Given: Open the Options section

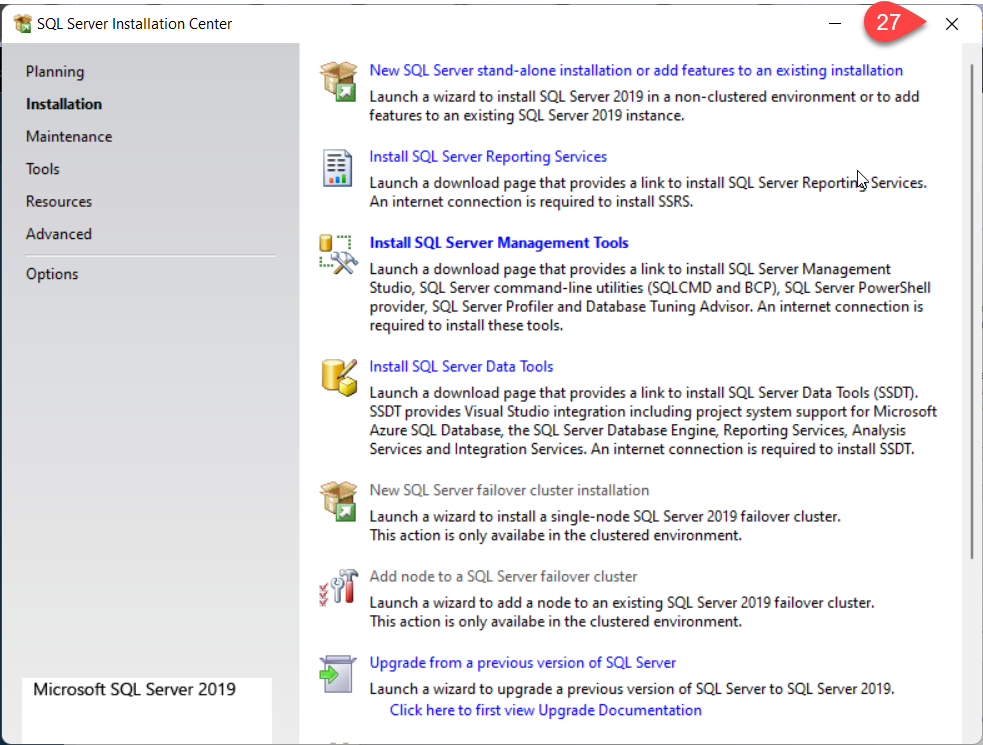Looking at the screenshot, I should pyautogui.click(x=52, y=275).
